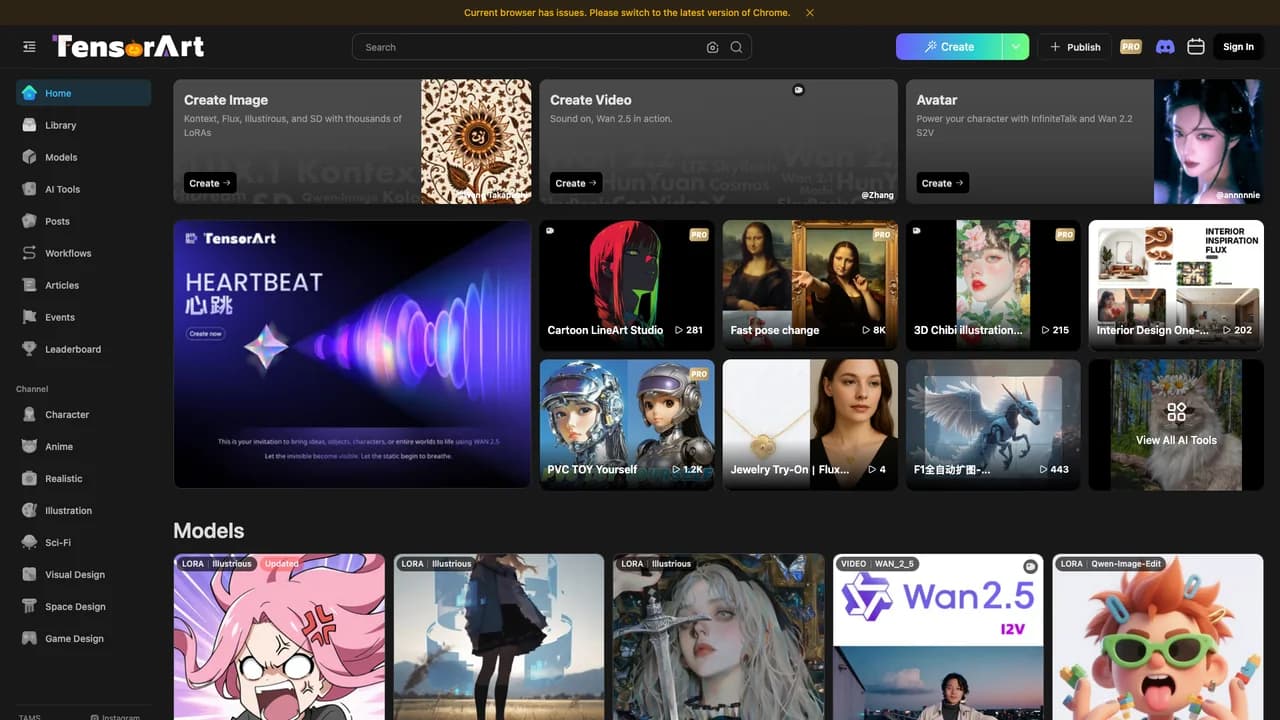Go to Posts in the sidebar
Viewport: 1280px width, 720px height.
[x=83, y=221]
